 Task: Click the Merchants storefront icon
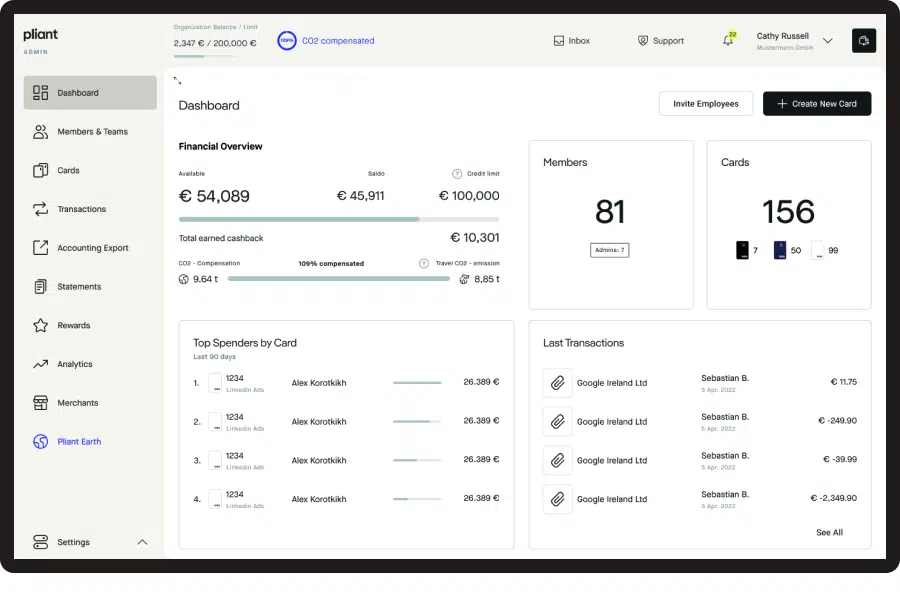(40, 403)
